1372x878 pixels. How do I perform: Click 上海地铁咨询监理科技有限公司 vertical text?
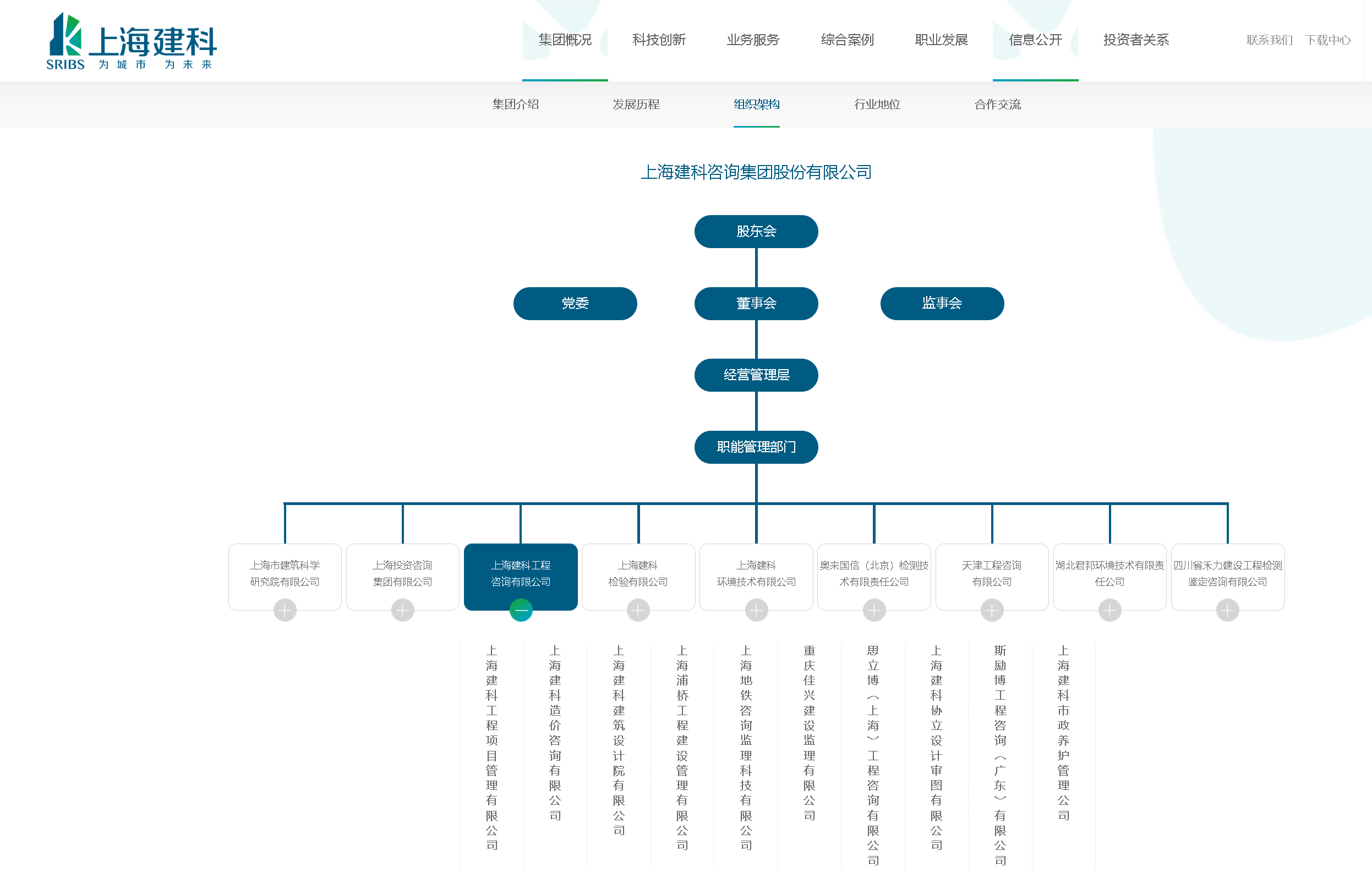click(x=746, y=748)
